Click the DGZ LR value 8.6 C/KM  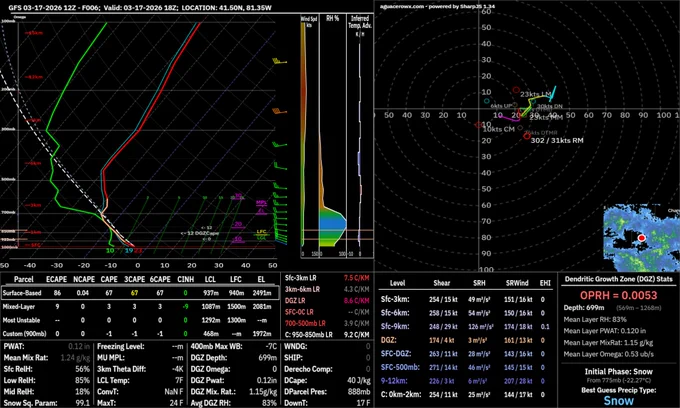[356, 300]
